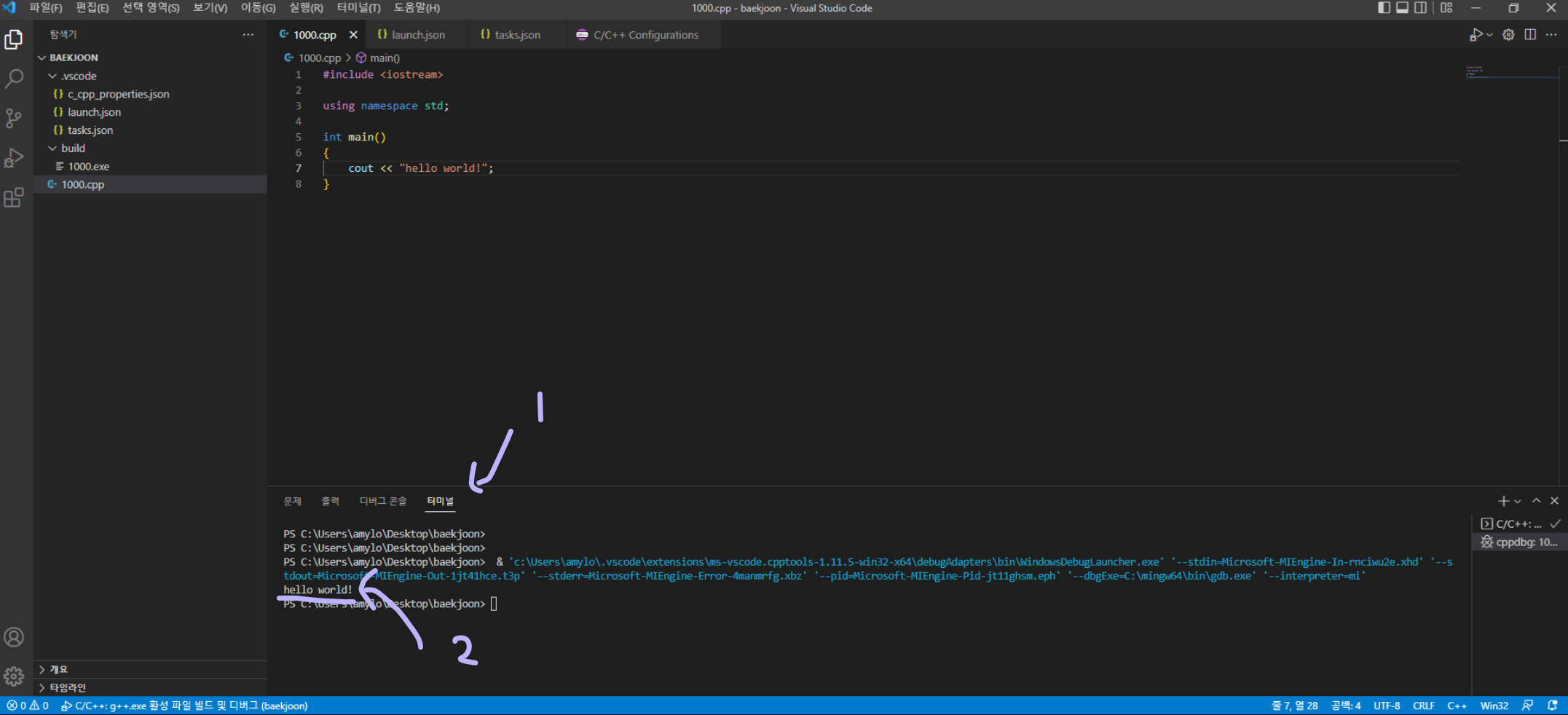The width and height of the screenshot is (1568, 715).
Task: Collapse the BAEKJOON workspace folder
Action: pyautogui.click(x=150, y=58)
